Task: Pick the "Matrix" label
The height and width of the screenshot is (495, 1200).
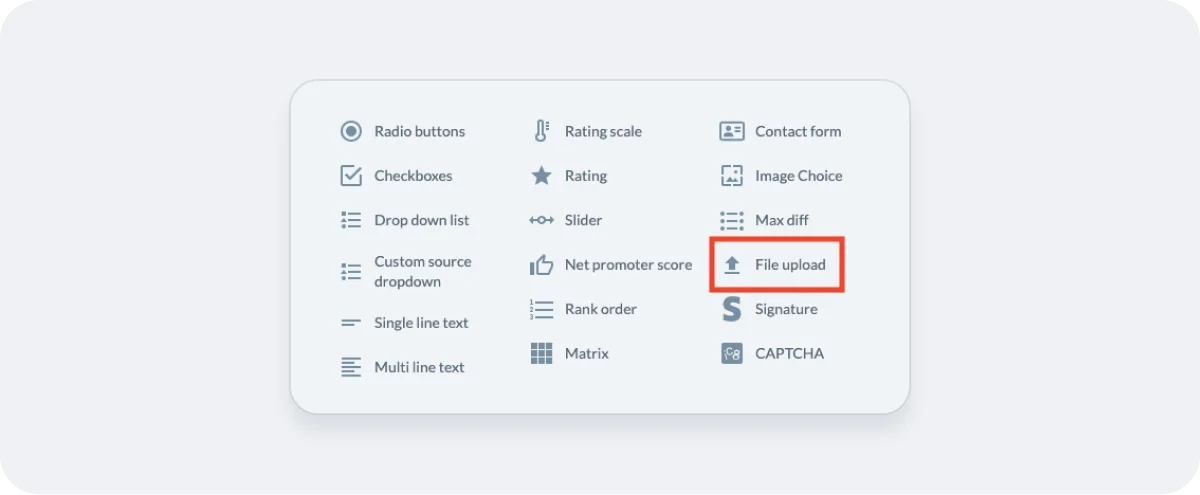Action: tap(587, 353)
